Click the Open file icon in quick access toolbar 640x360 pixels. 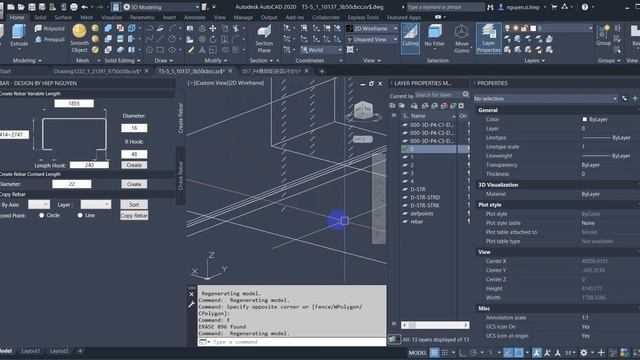21,7
